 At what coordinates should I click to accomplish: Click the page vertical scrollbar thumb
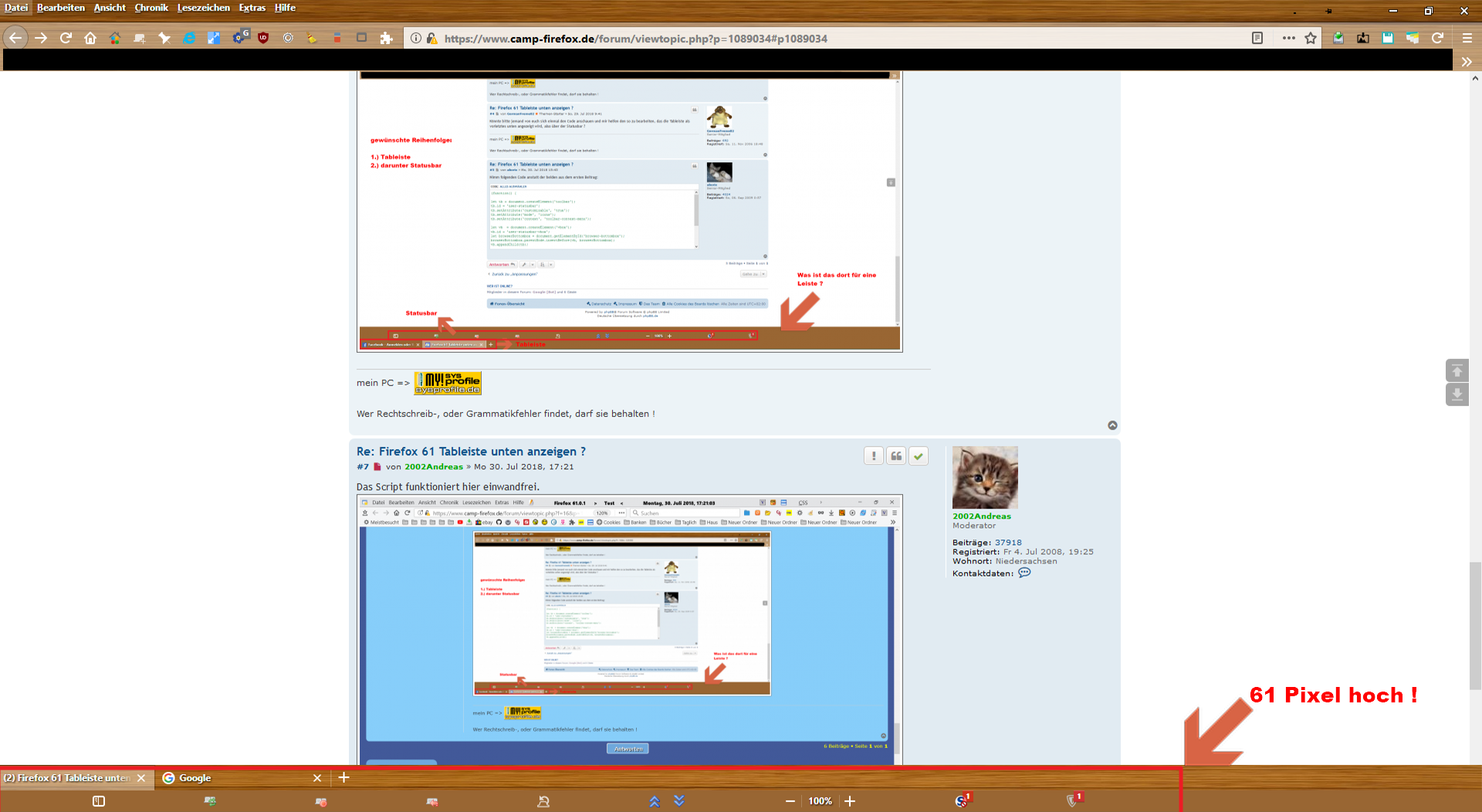(x=1476, y=625)
